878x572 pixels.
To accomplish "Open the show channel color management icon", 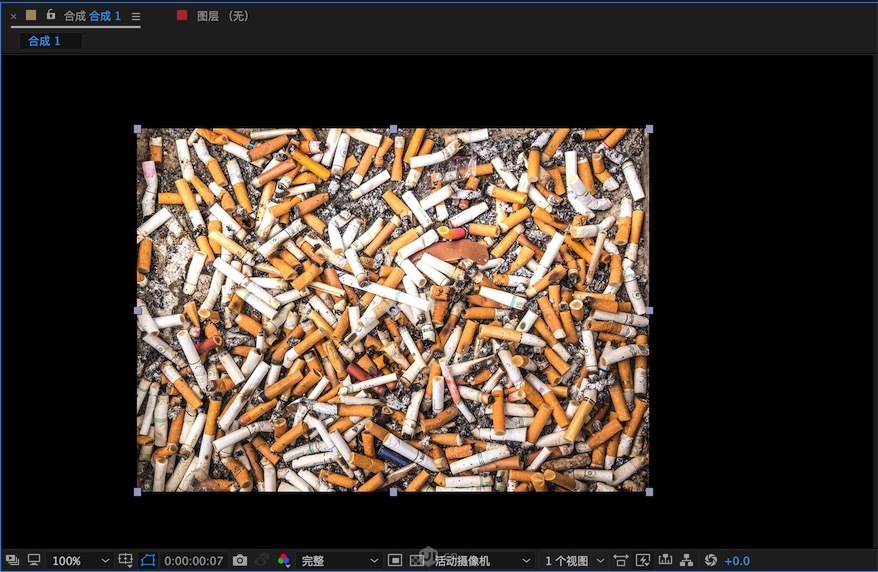I will point(284,561).
